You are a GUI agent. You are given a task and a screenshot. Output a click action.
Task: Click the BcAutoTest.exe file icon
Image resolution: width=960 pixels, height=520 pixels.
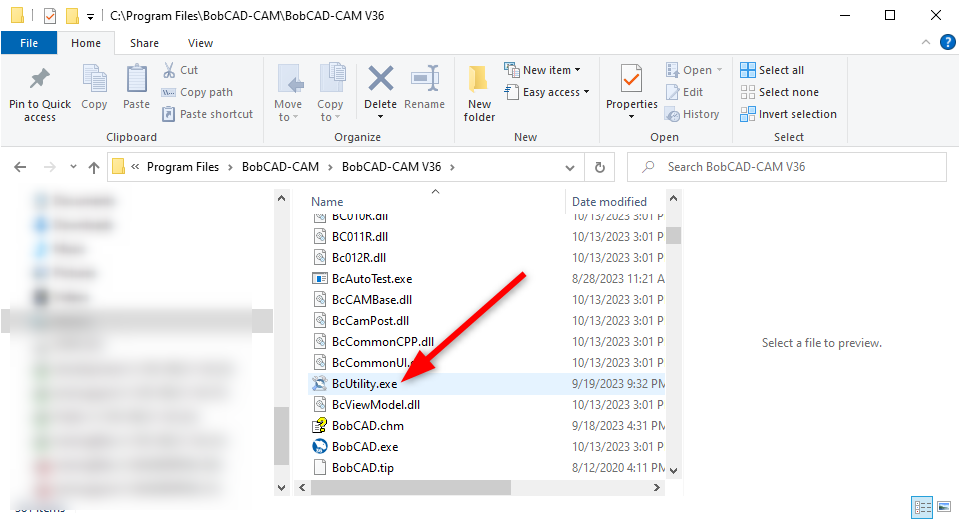click(320, 279)
